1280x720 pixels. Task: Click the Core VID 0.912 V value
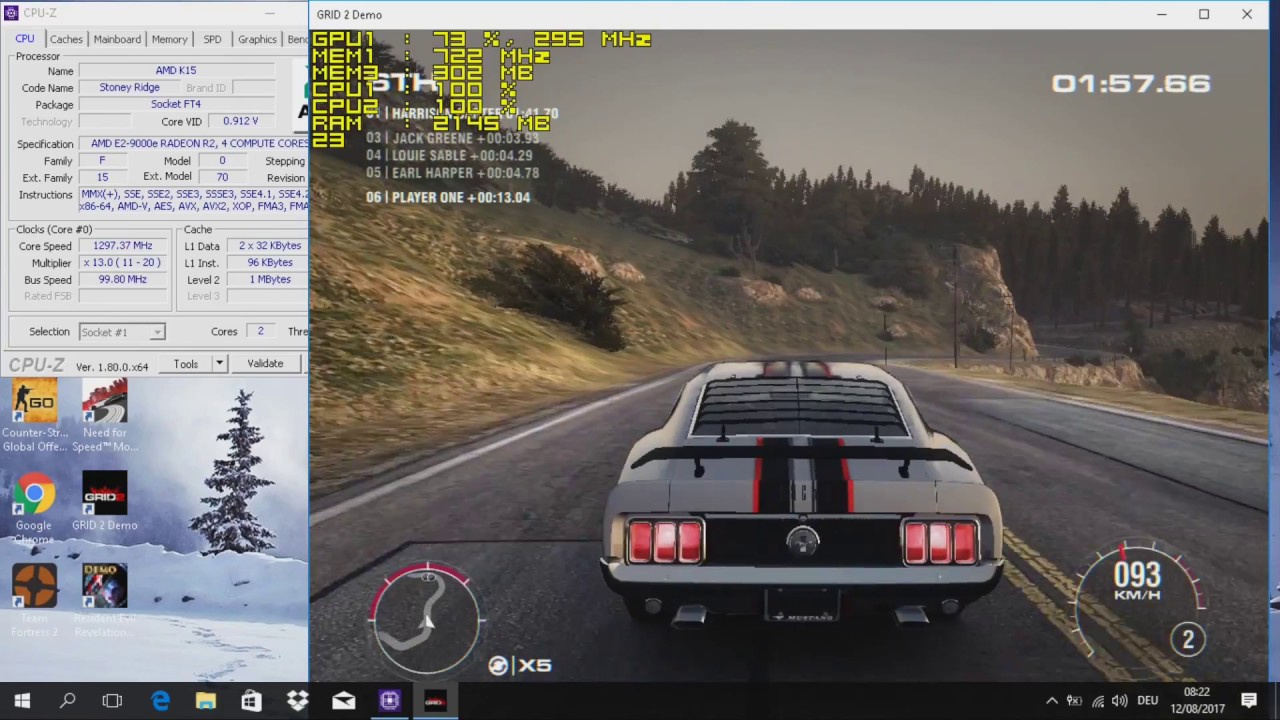coord(240,121)
